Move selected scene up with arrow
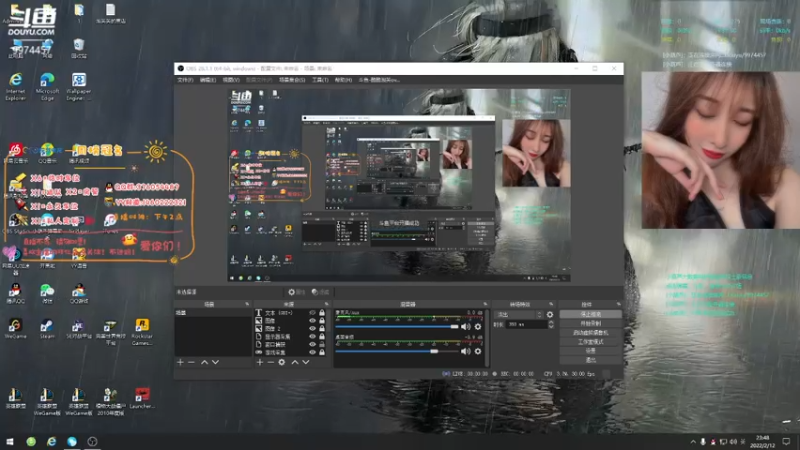 (205, 362)
